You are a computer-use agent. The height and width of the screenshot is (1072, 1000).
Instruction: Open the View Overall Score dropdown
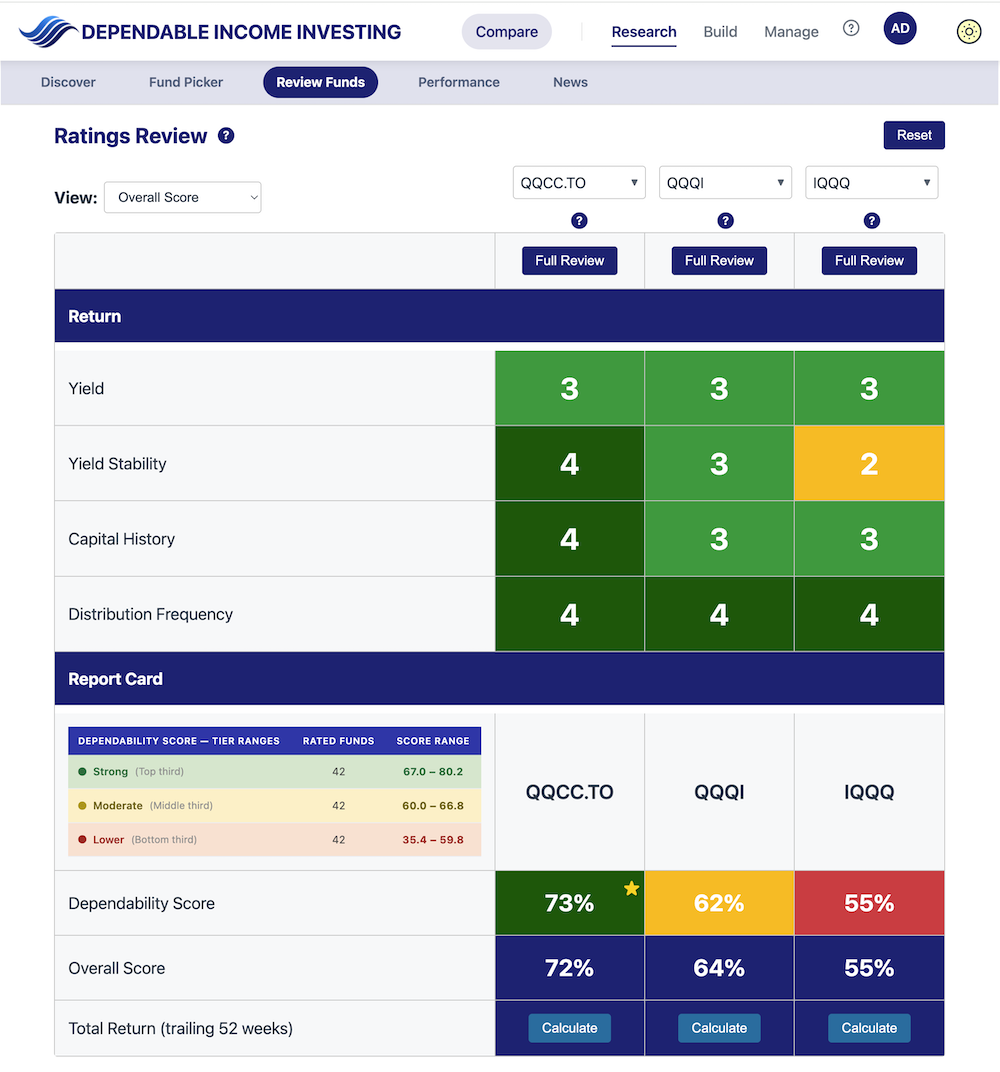click(x=183, y=198)
